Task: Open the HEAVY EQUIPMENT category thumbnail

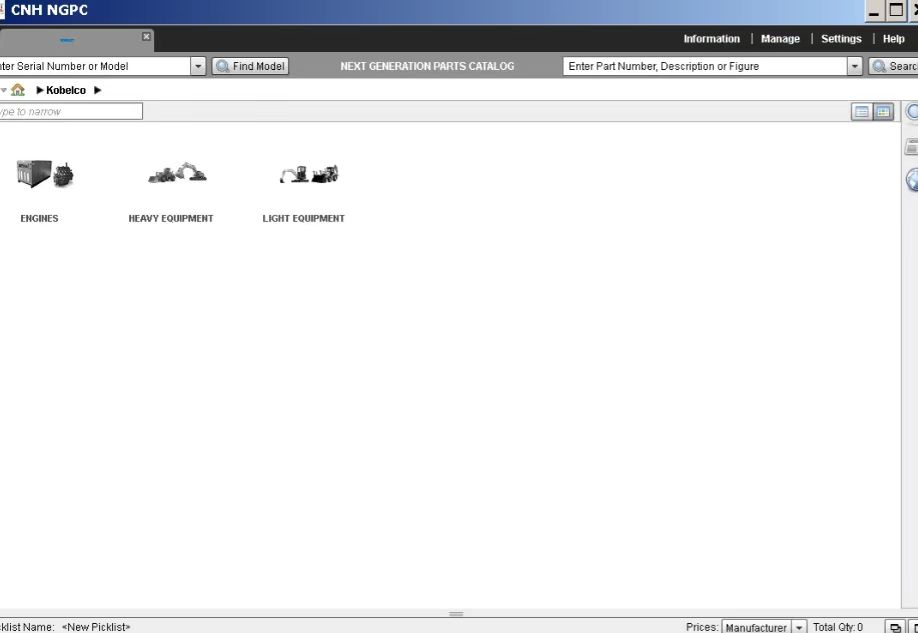Action: 177,173
